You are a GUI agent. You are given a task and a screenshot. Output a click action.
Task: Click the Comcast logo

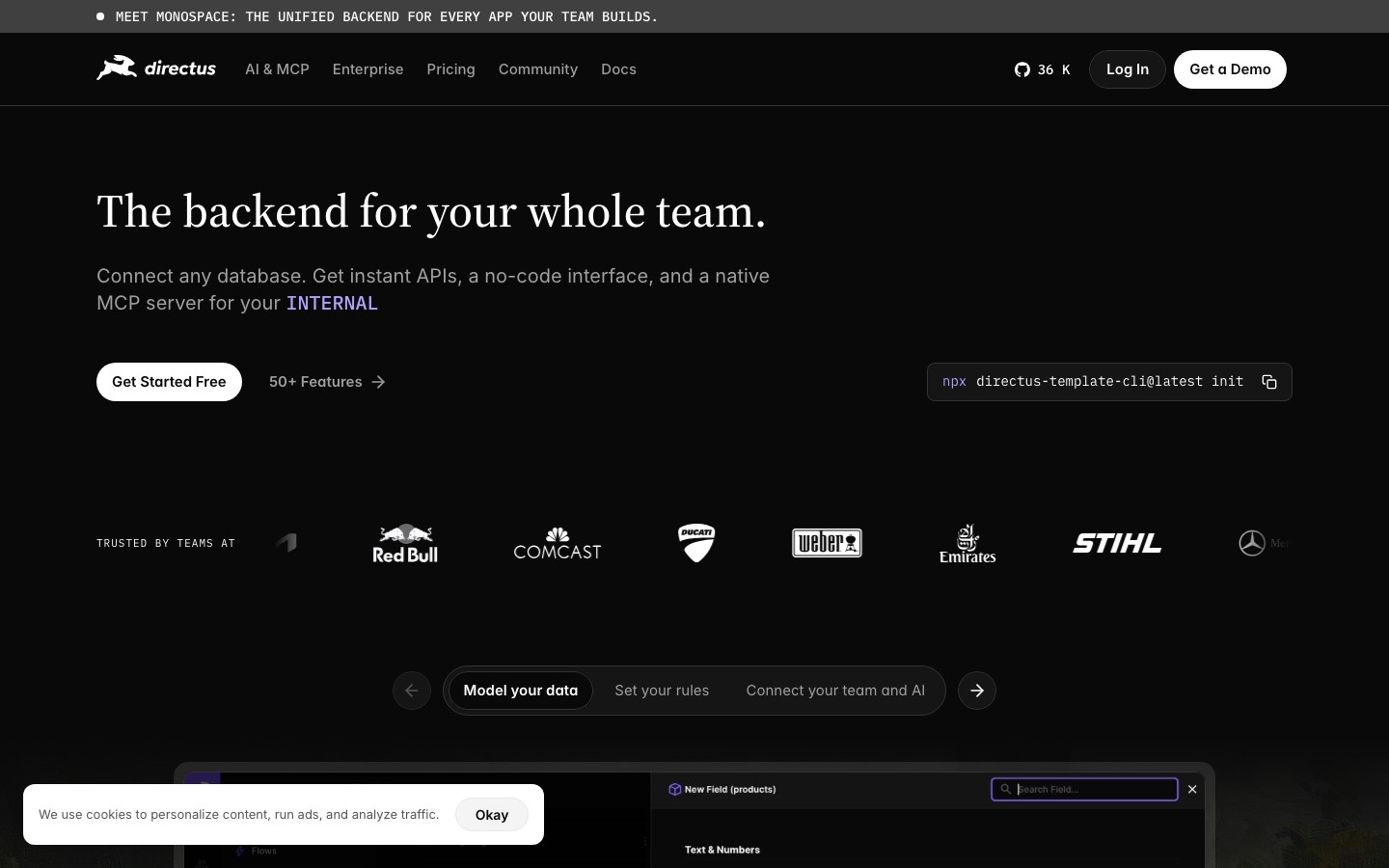click(x=558, y=543)
